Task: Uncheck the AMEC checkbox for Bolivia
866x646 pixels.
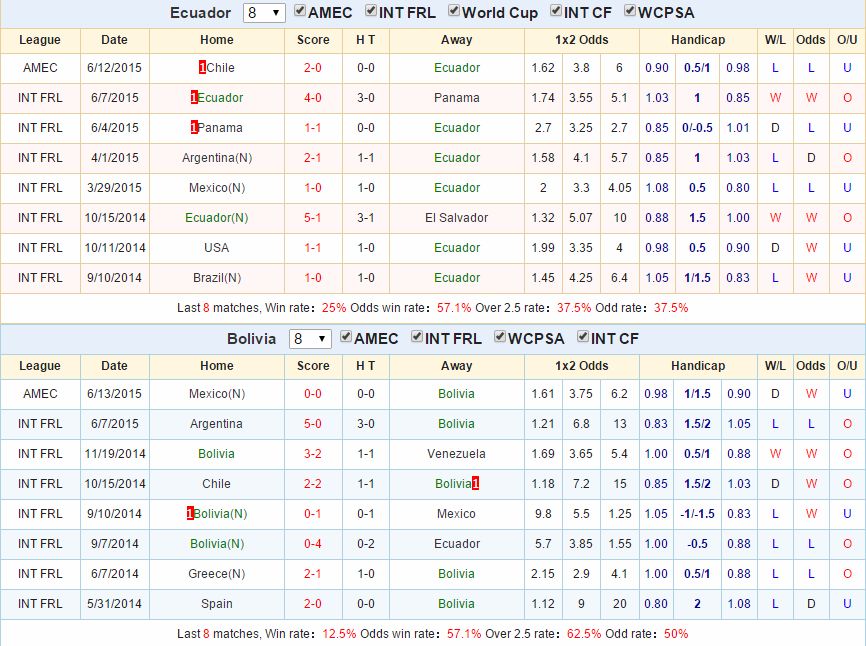Action: [x=346, y=337]
